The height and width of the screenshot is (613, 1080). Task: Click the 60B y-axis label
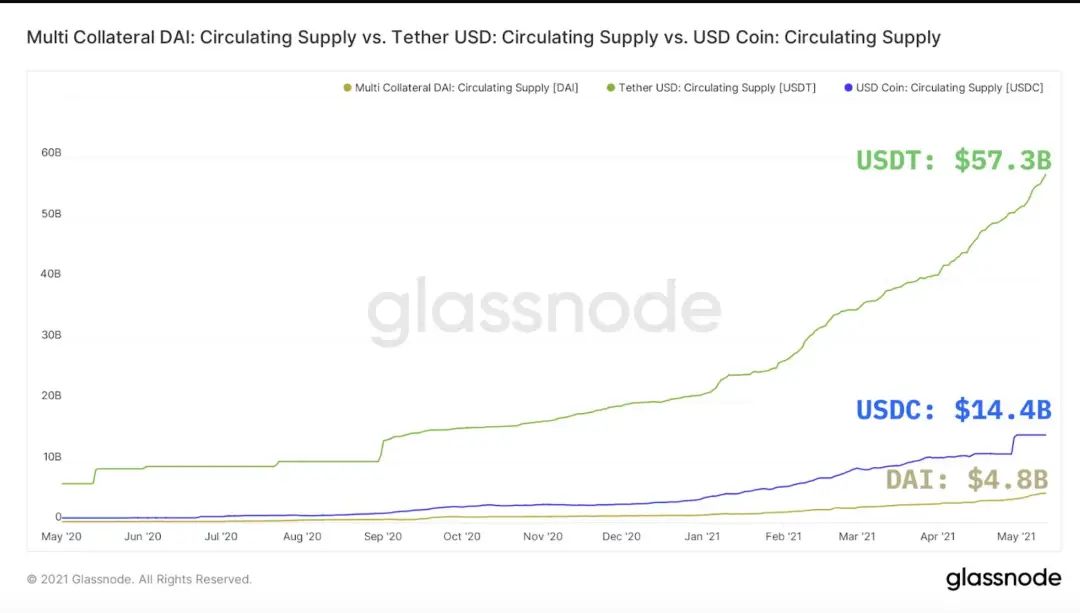[51, 152]
